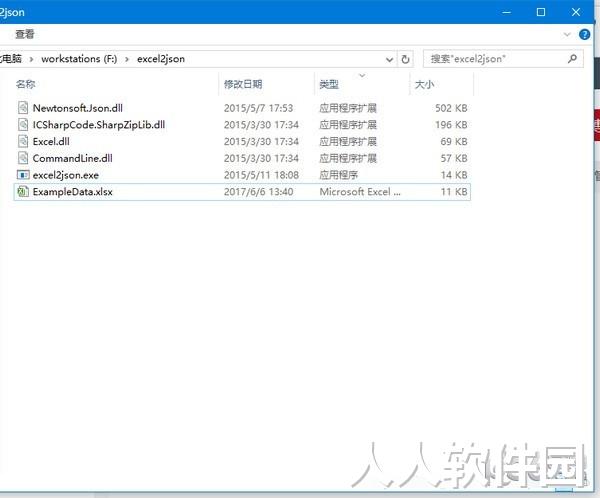Go to workstations (F:) in breadcrumb
Screen dimensions: 600x498
click(79, 59)
